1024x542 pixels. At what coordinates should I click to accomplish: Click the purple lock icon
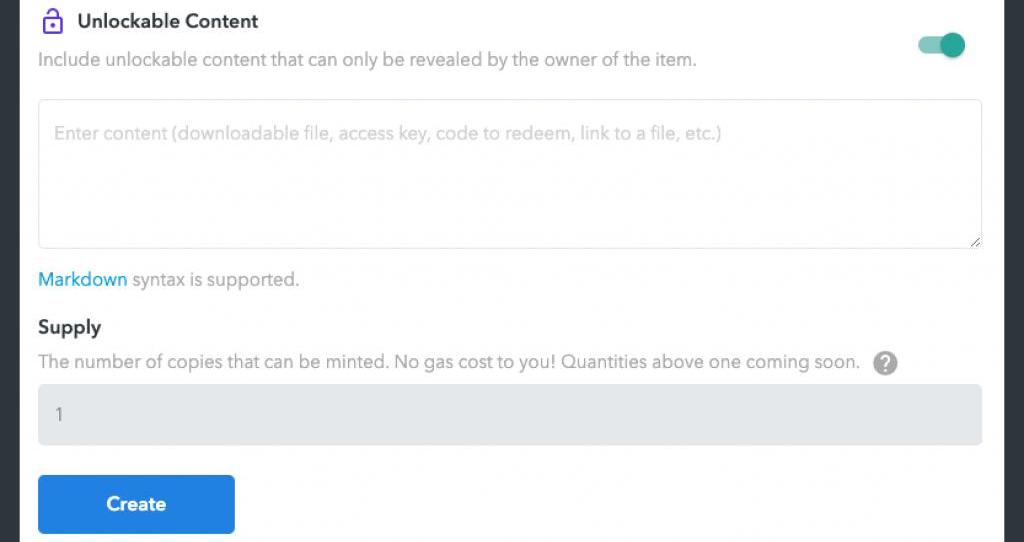pos(53,22)
